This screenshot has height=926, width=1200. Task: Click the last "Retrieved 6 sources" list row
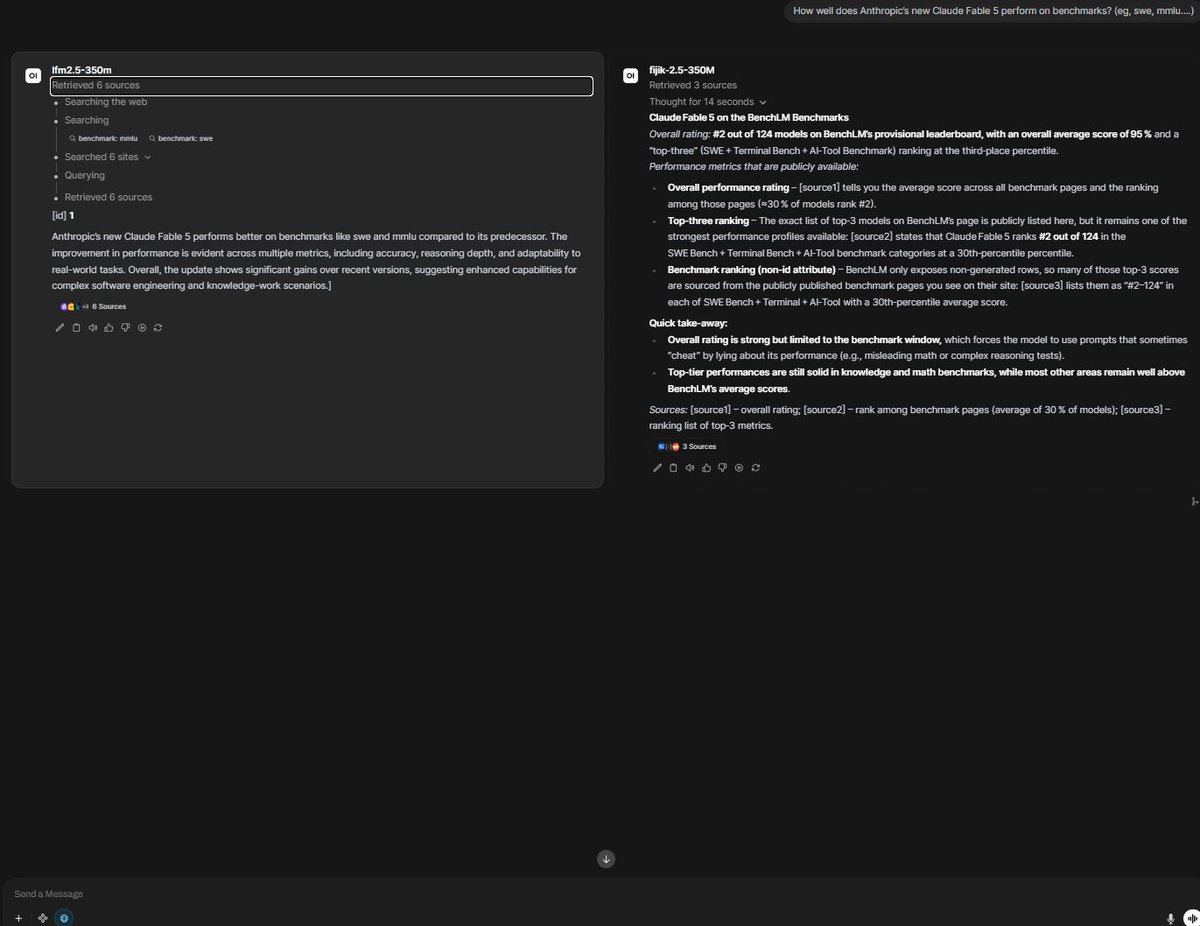(109, 197)
